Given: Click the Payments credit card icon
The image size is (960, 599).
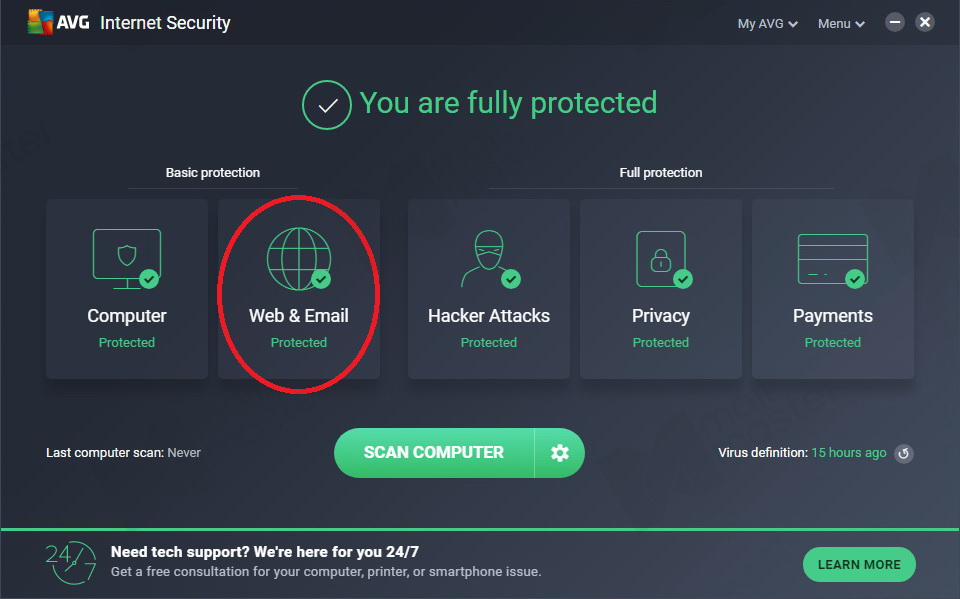Looking at the screenshot, I should pyautogui.click(x=833, y=260).
